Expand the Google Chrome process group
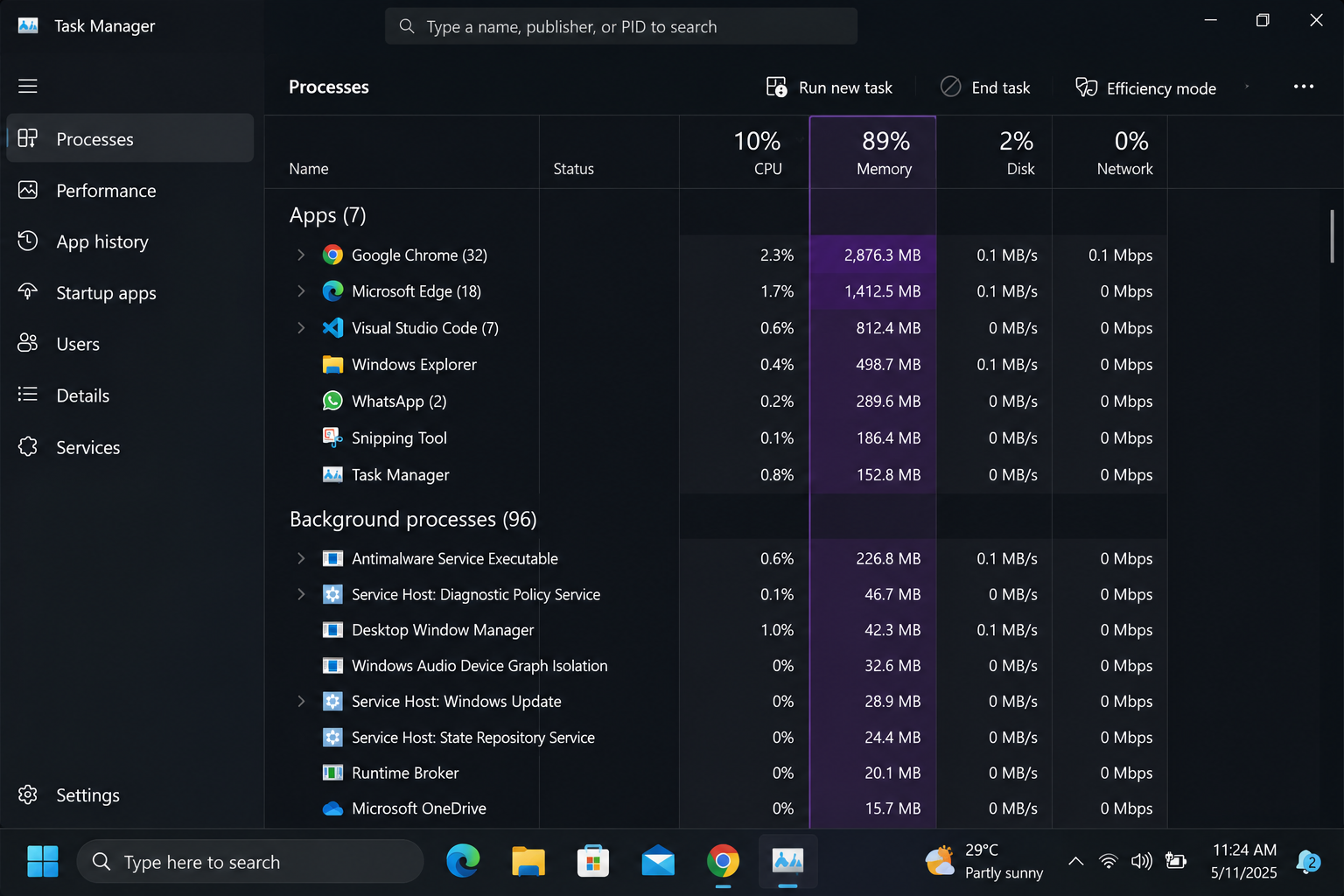This screenshot has height=896, width=1344. click(x=301, y=255)
